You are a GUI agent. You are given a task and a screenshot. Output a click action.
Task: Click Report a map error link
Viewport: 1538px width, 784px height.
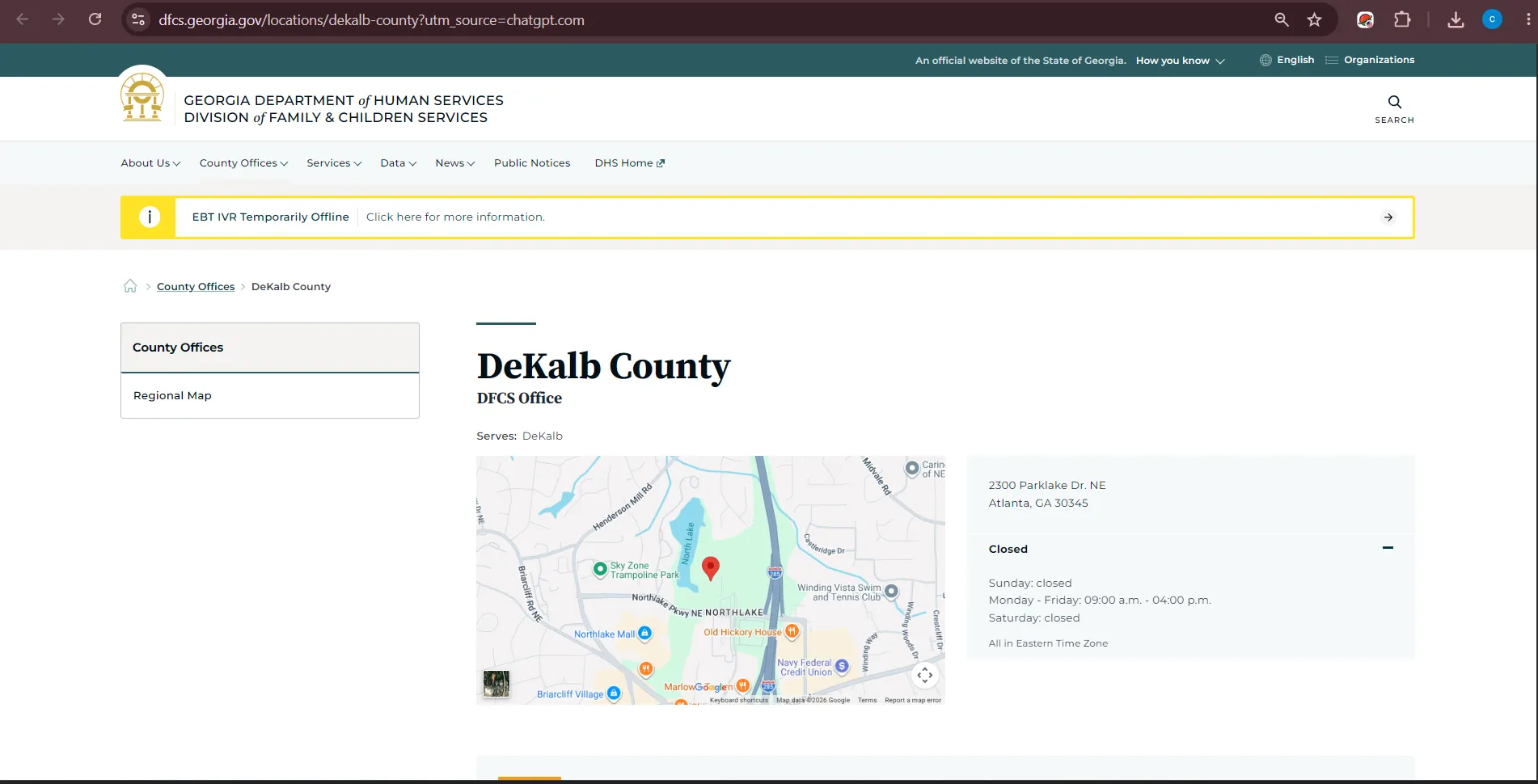point(913,700)
